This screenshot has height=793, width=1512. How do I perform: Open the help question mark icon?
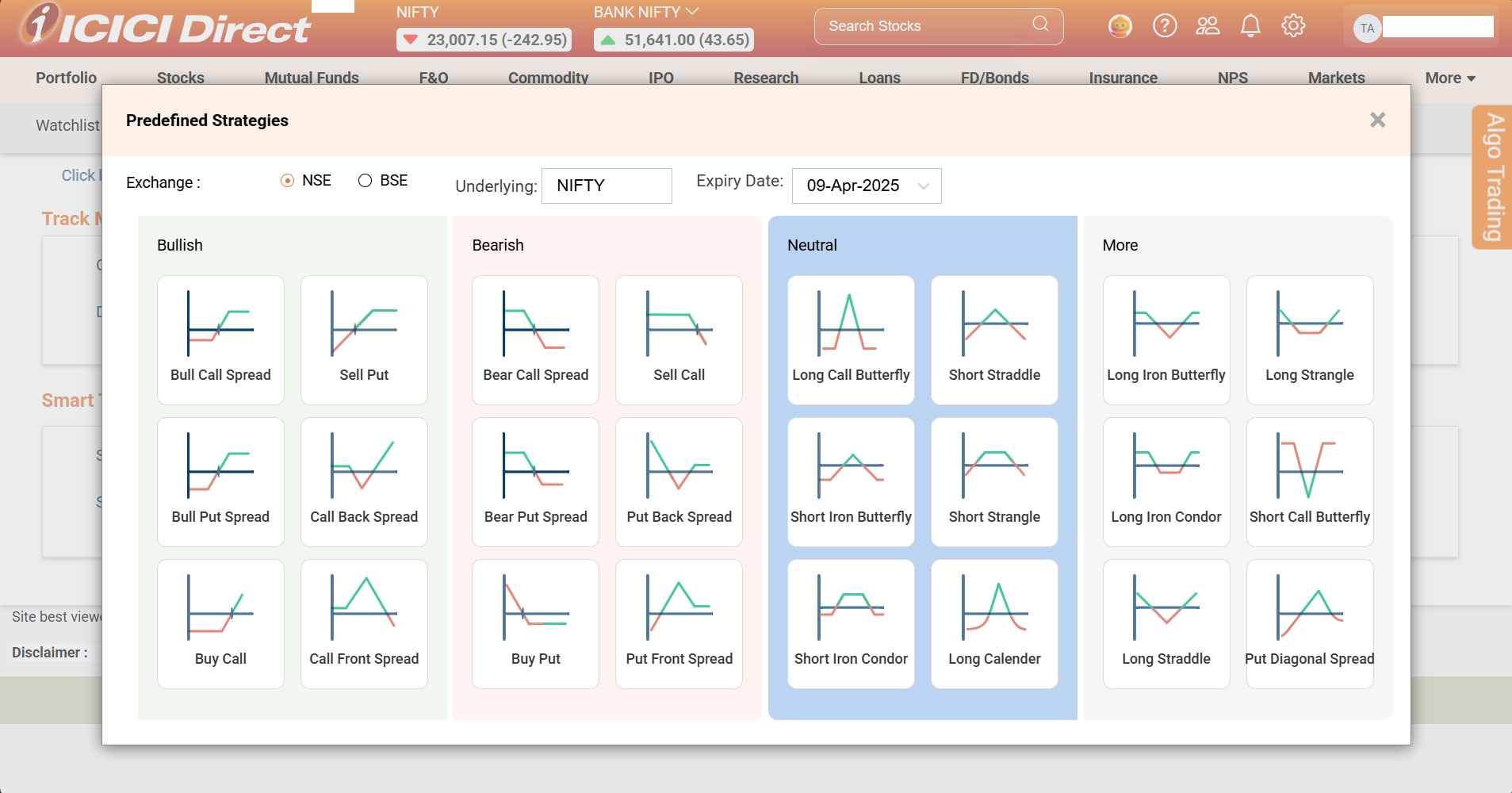pos(1164,26)
